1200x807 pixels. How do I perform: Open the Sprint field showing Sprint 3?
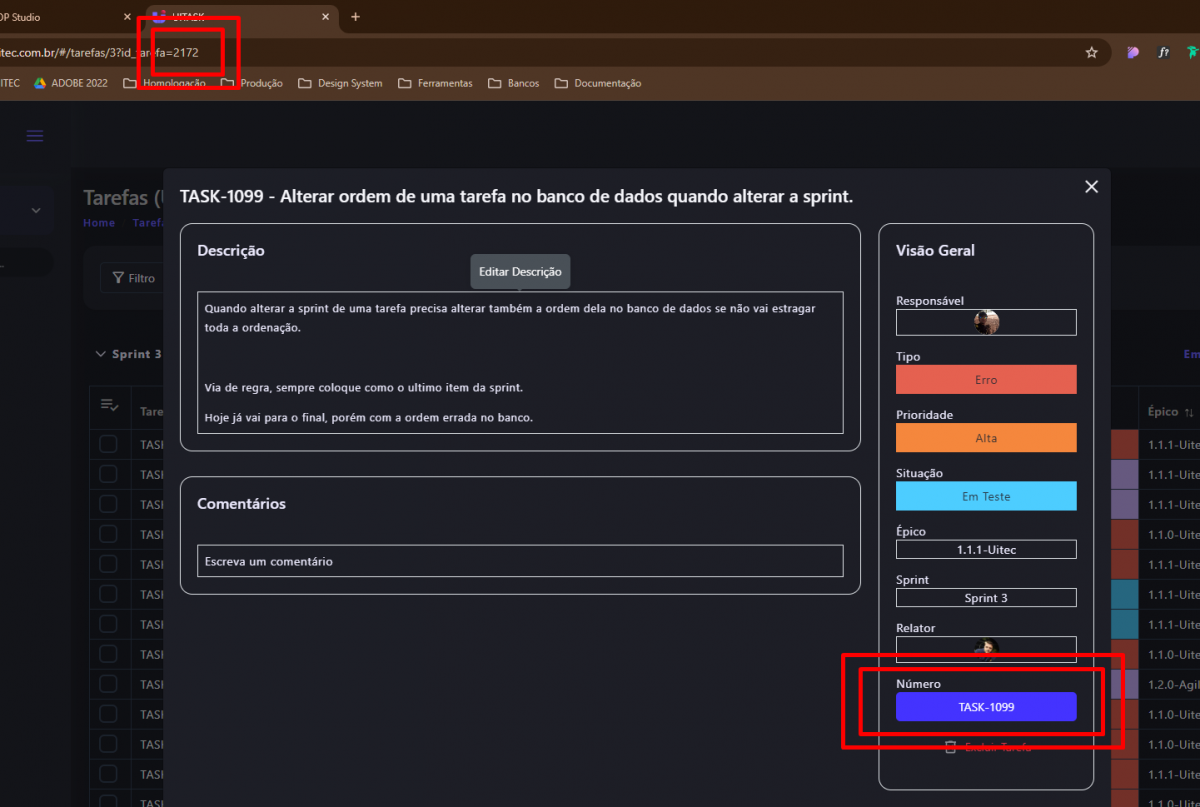[x=986, y=598]
